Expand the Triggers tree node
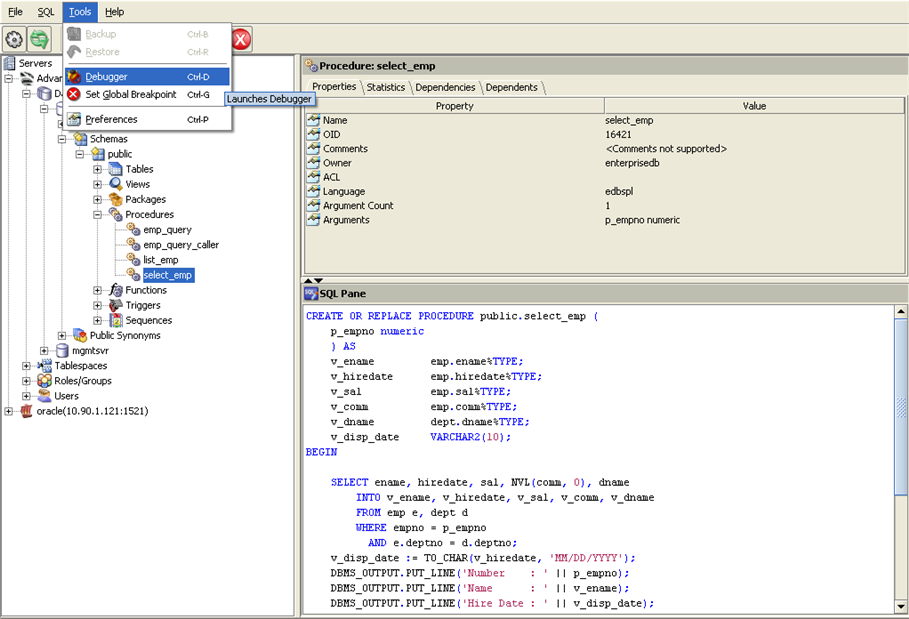Screen dimensions: 909x619 click(x=98, y=305)
